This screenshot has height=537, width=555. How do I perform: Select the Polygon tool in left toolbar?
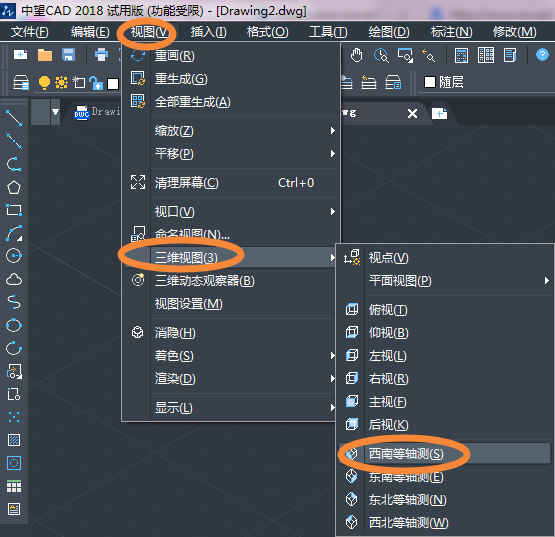(14, 188)
